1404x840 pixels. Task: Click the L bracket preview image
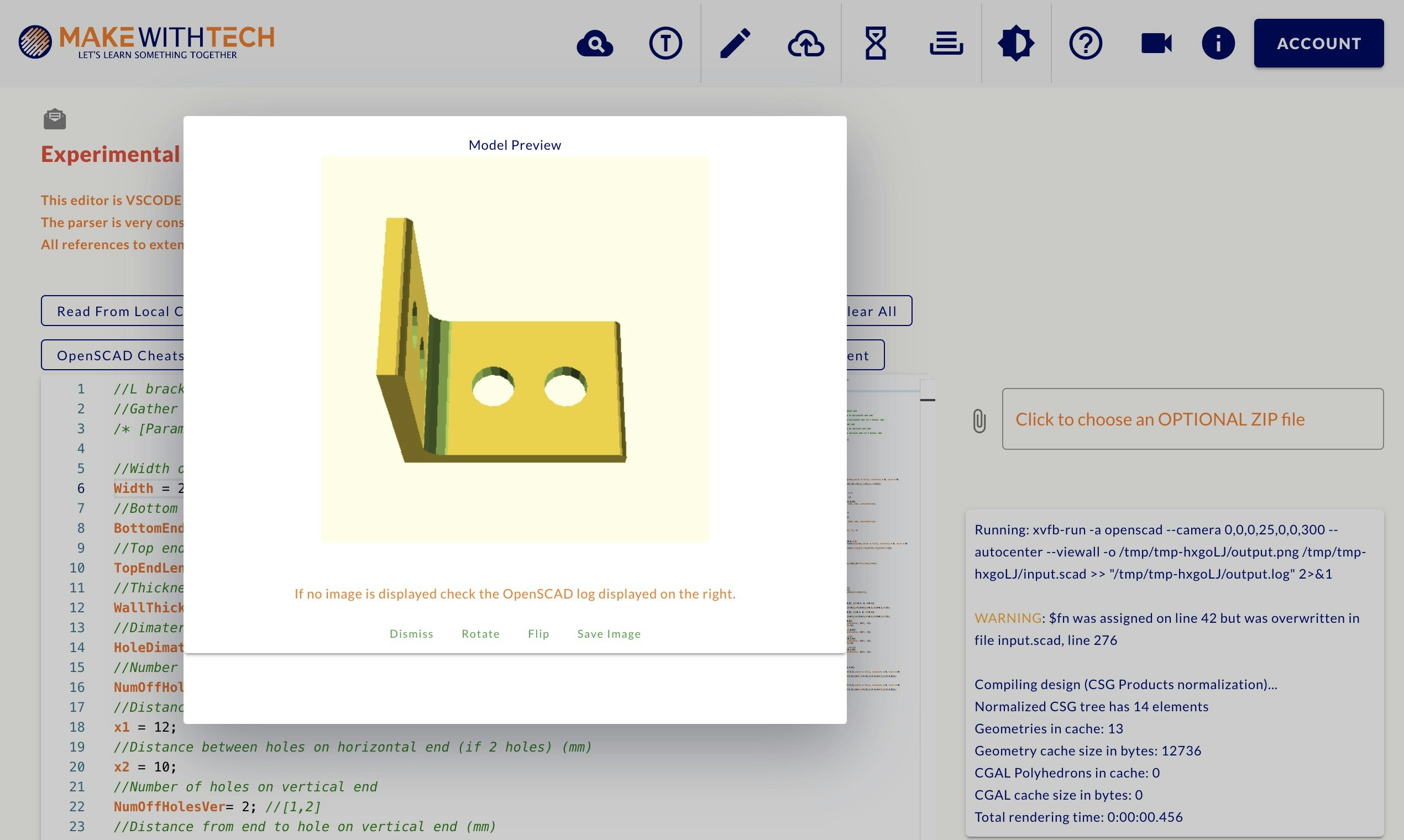point(515,349)
